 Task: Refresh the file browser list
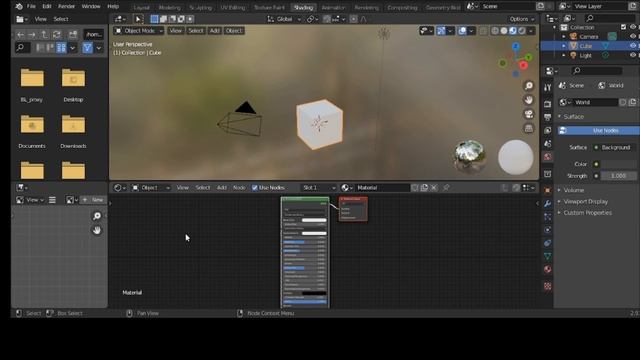point(57,35)
